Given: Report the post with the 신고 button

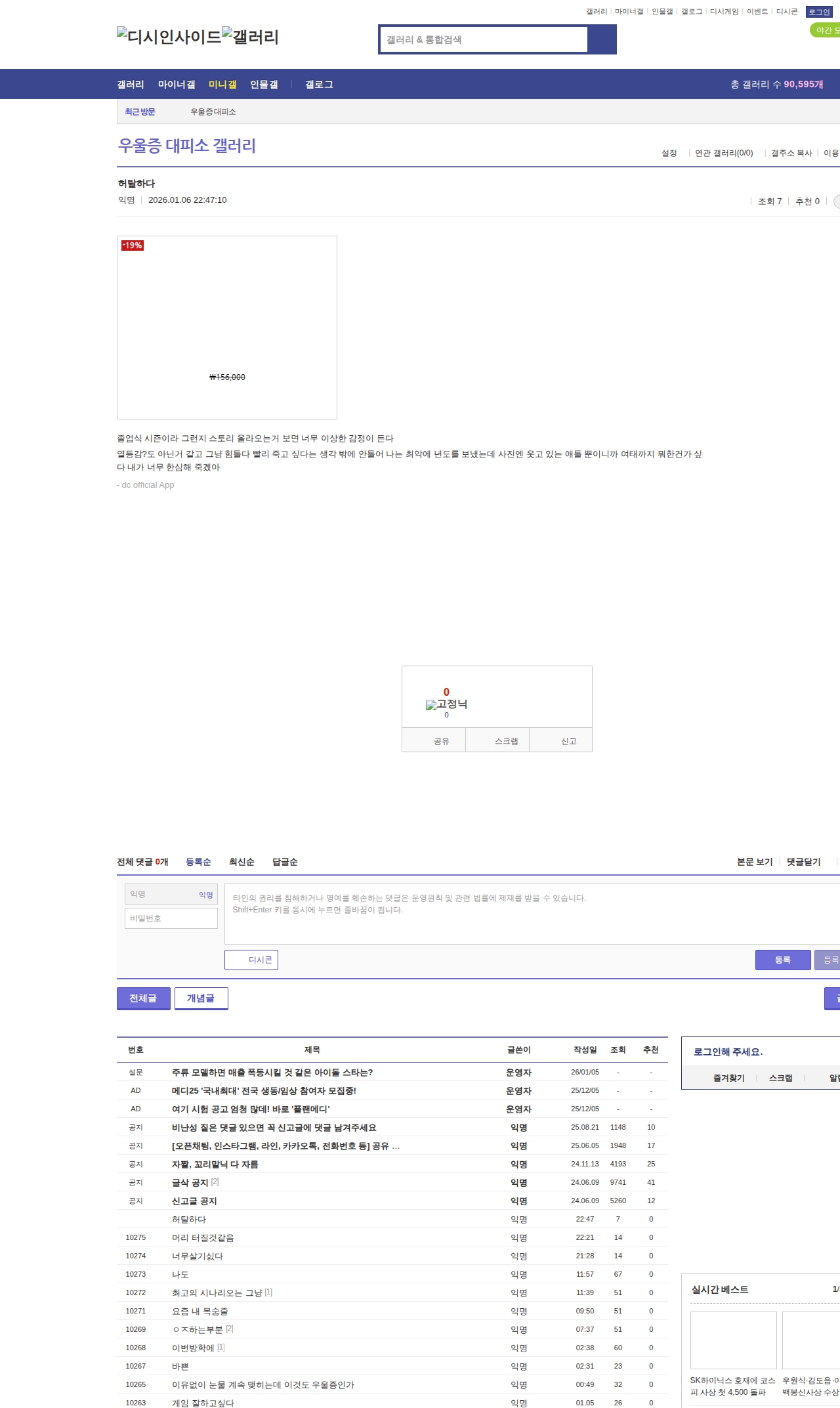Looking at the screenshot, I should click(x=561, y=741).
